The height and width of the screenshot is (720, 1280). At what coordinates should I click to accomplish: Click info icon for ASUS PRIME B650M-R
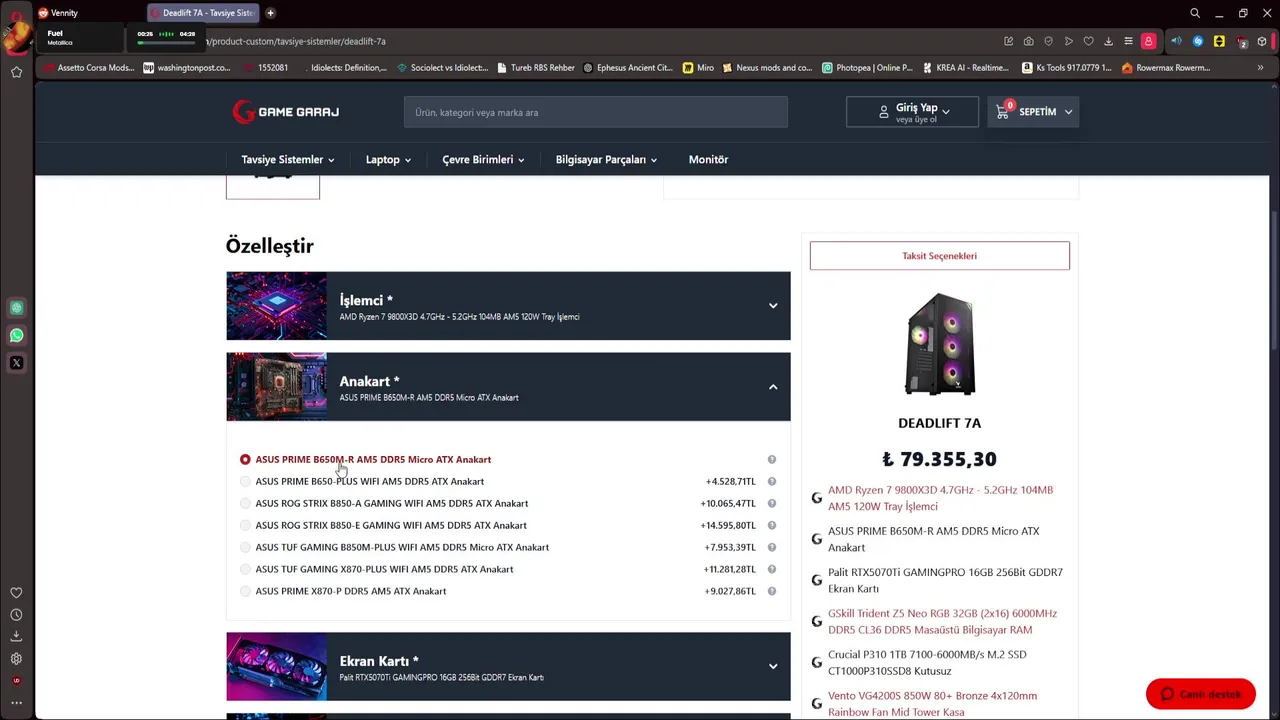pyautogui.click(x=771, y=459)
